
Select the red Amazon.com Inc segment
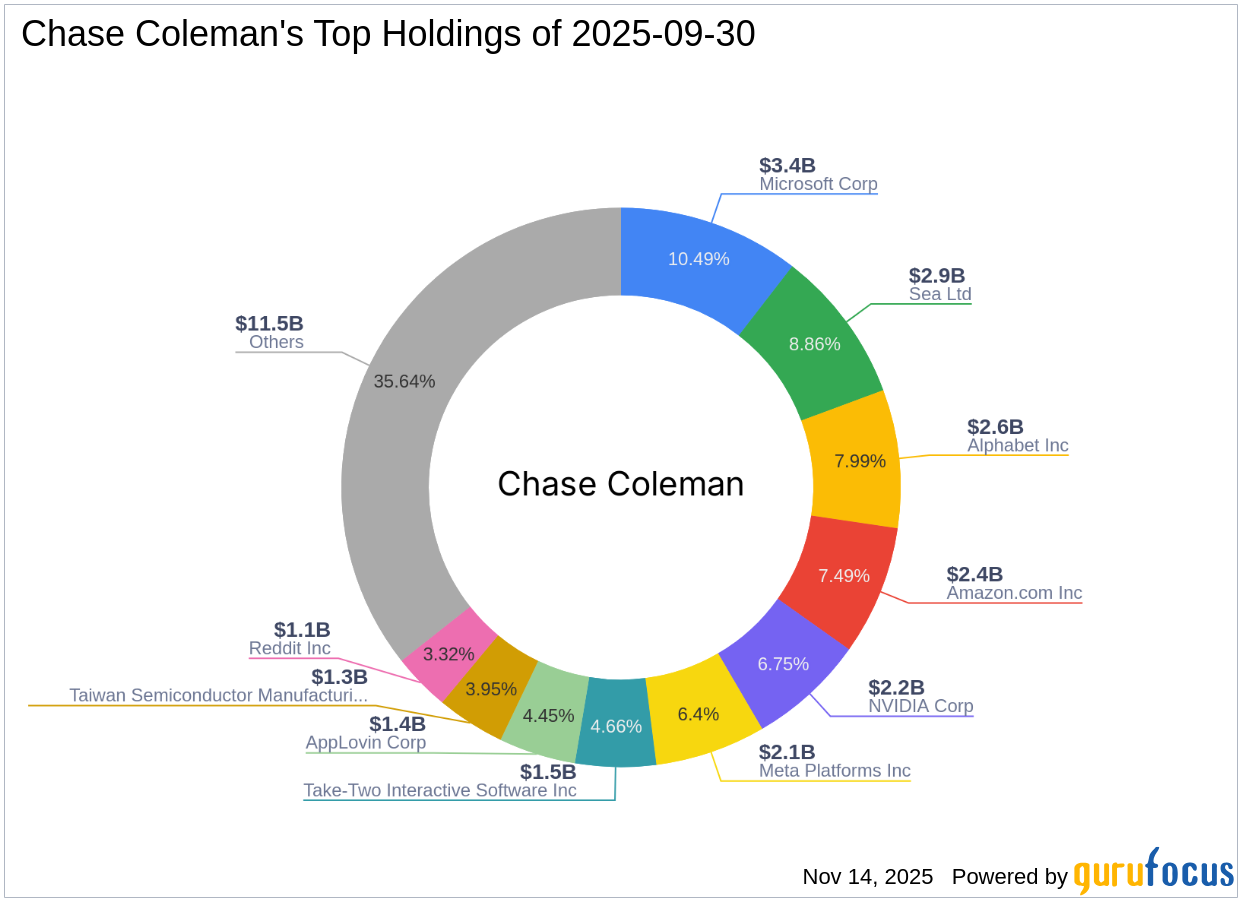click(843, 576)
